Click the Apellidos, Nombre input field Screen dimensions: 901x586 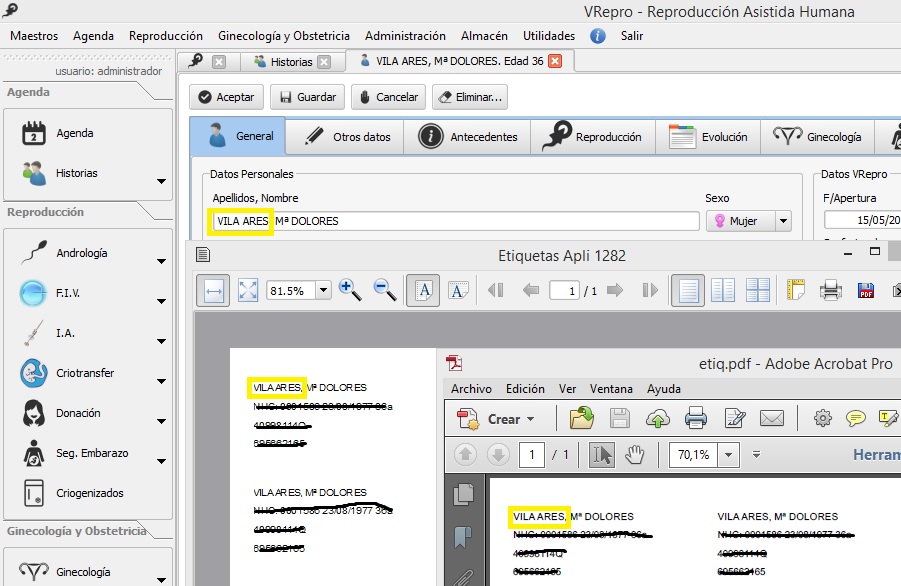(456, 221)
